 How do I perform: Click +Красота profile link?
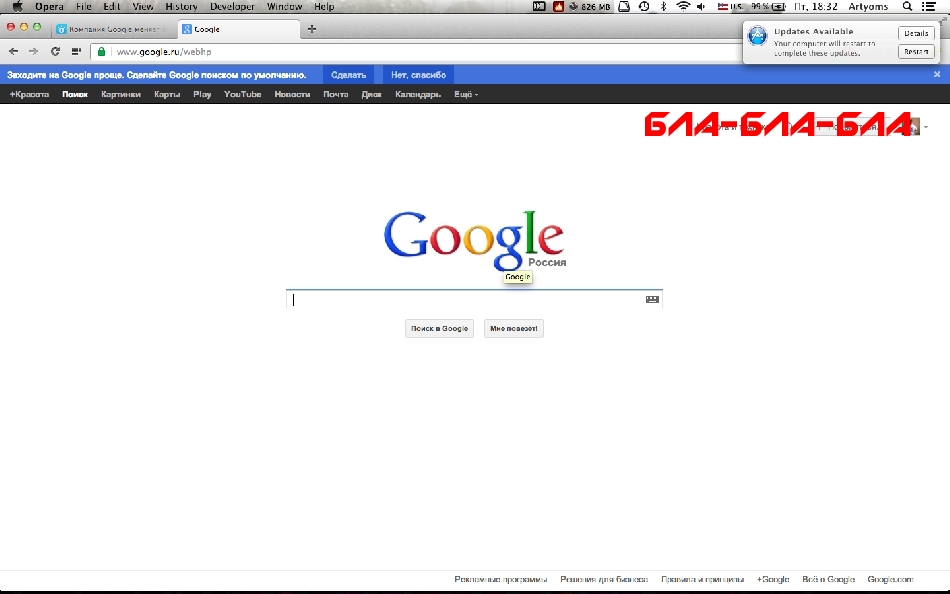click(x=29, y=94)
